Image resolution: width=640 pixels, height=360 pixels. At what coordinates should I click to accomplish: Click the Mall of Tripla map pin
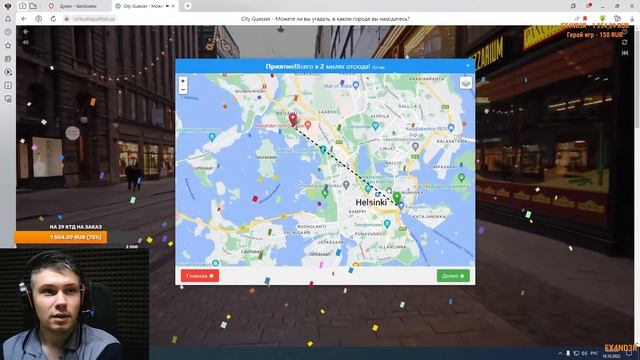pyautogui.click(x=356, y=85)
